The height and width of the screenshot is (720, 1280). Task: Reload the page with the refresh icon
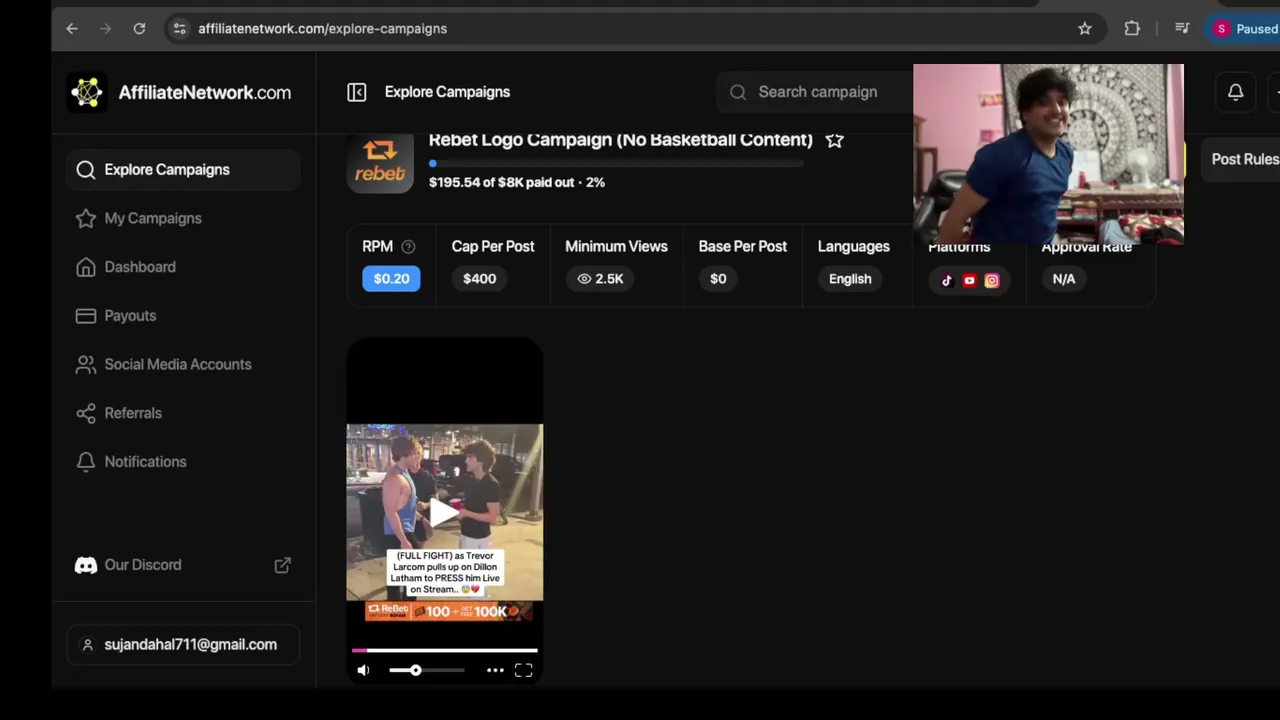tap(139, 29)
